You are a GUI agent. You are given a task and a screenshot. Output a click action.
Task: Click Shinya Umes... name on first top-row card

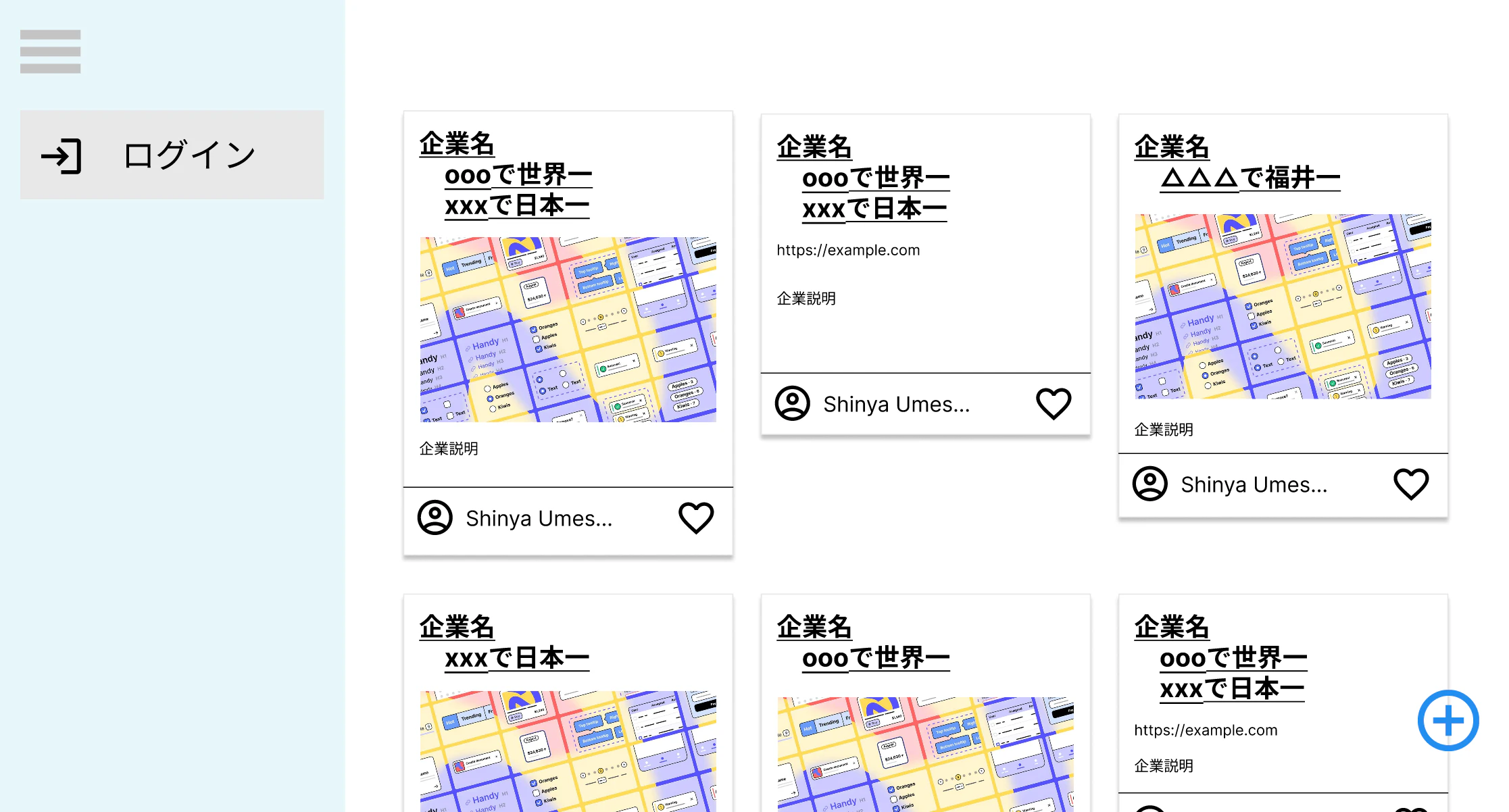tap(539, 518)
